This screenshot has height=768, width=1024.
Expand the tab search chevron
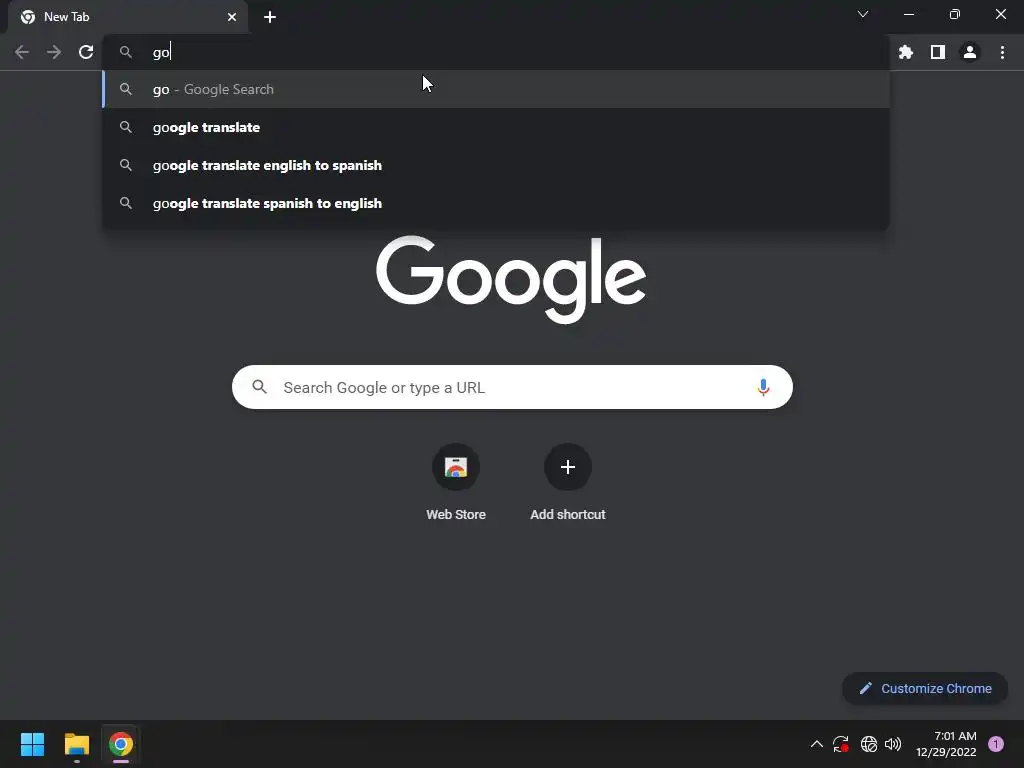[x=863, y=14]
